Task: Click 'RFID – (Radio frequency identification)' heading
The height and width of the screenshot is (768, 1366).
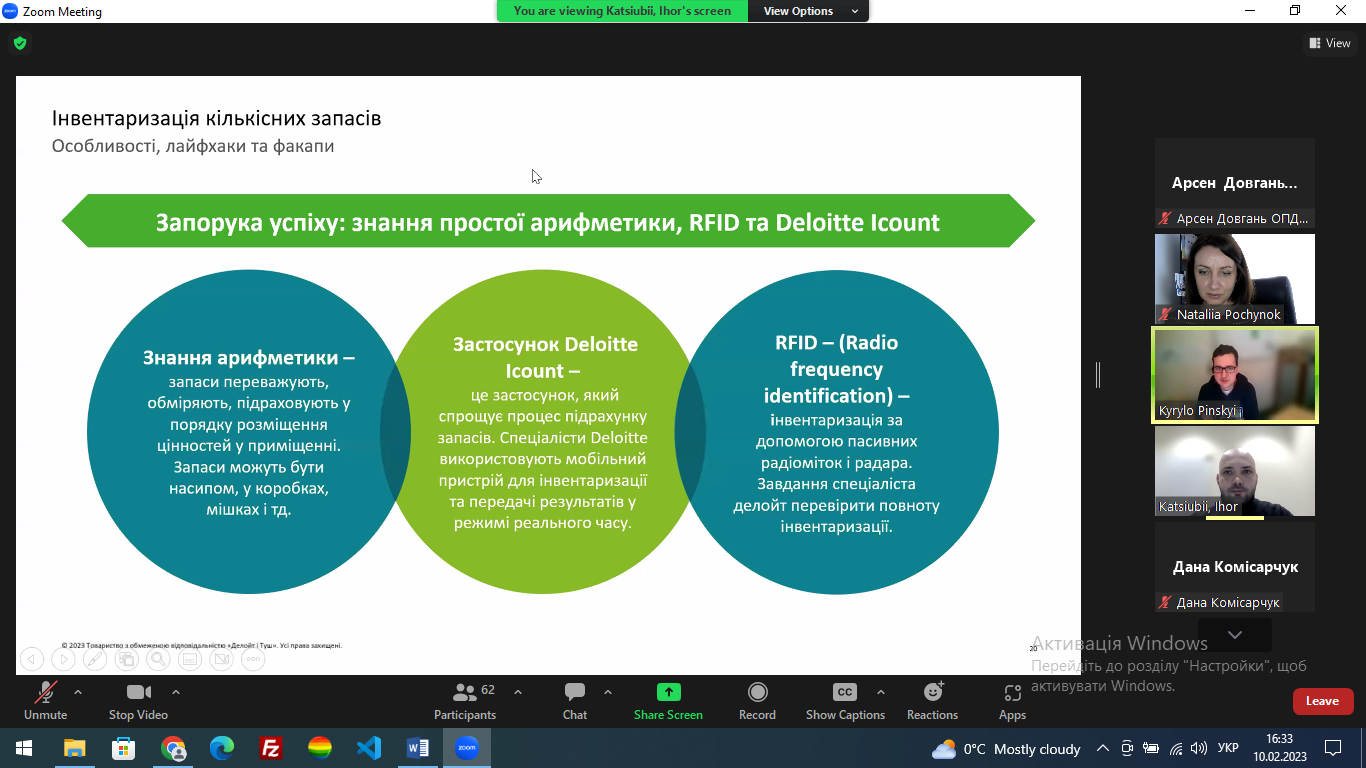Action: 836,368
